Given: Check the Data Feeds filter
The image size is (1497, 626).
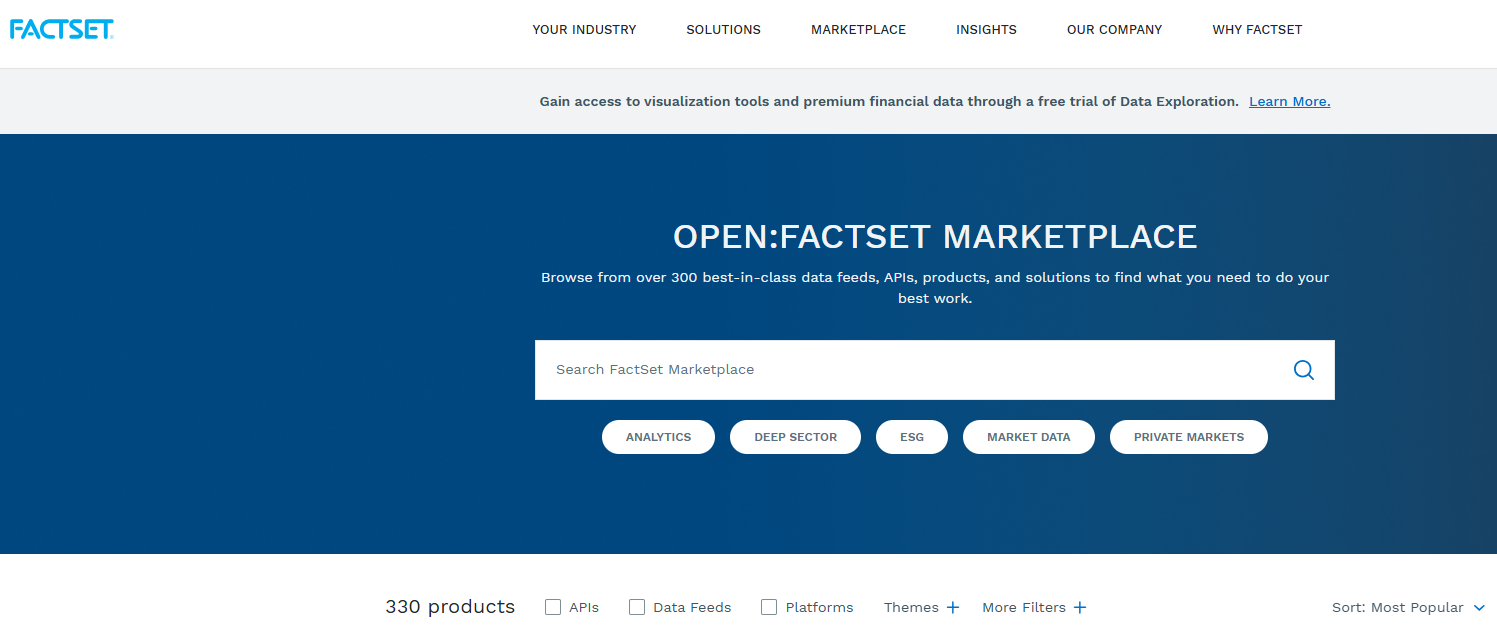Looking at the screenshot, I should tap(637, 607).
